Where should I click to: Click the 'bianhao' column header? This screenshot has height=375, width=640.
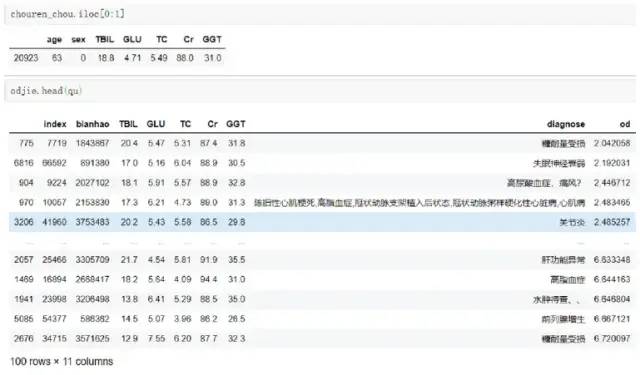(x=93, y=124)
